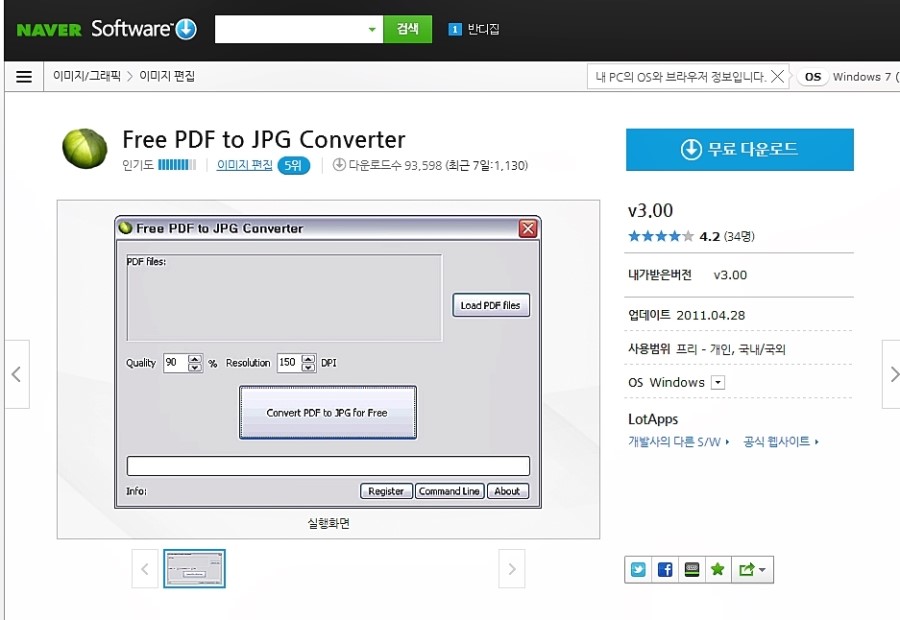Go to previous software with left arrow
The height and width of the screenshot is (620, 900).
17,374
